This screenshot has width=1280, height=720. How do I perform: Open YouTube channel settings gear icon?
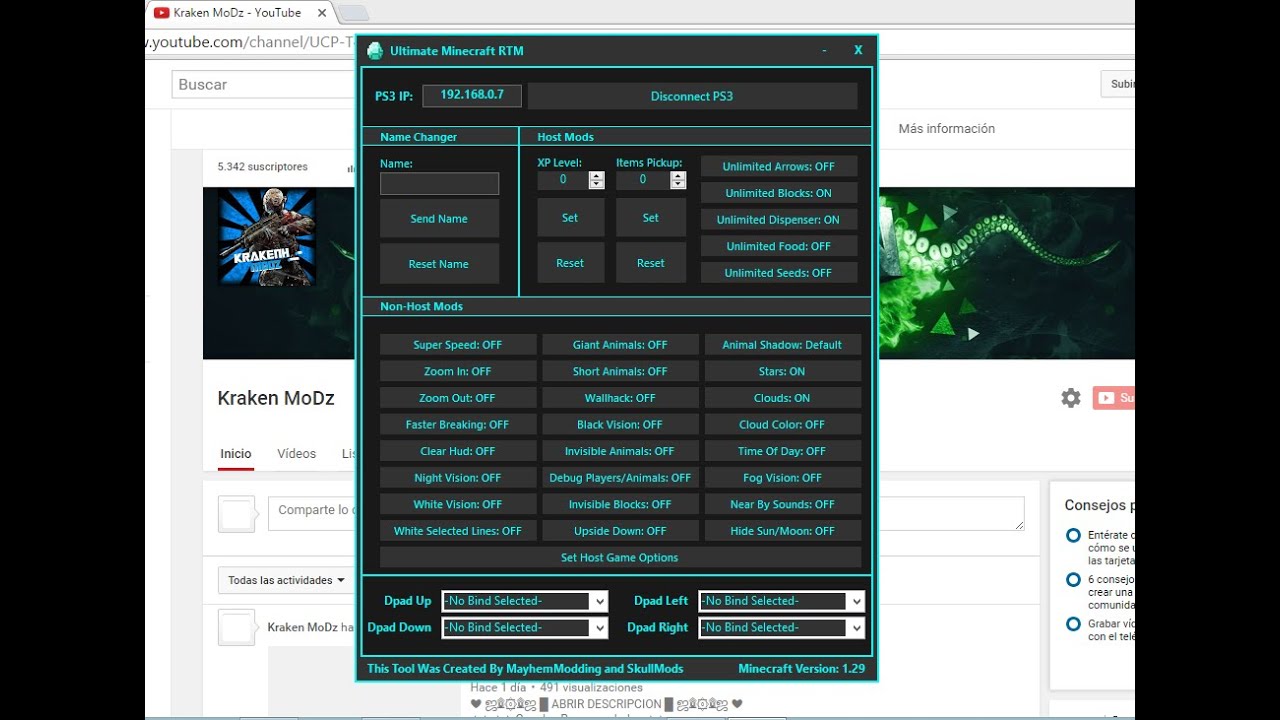[x=1071, y=398]
